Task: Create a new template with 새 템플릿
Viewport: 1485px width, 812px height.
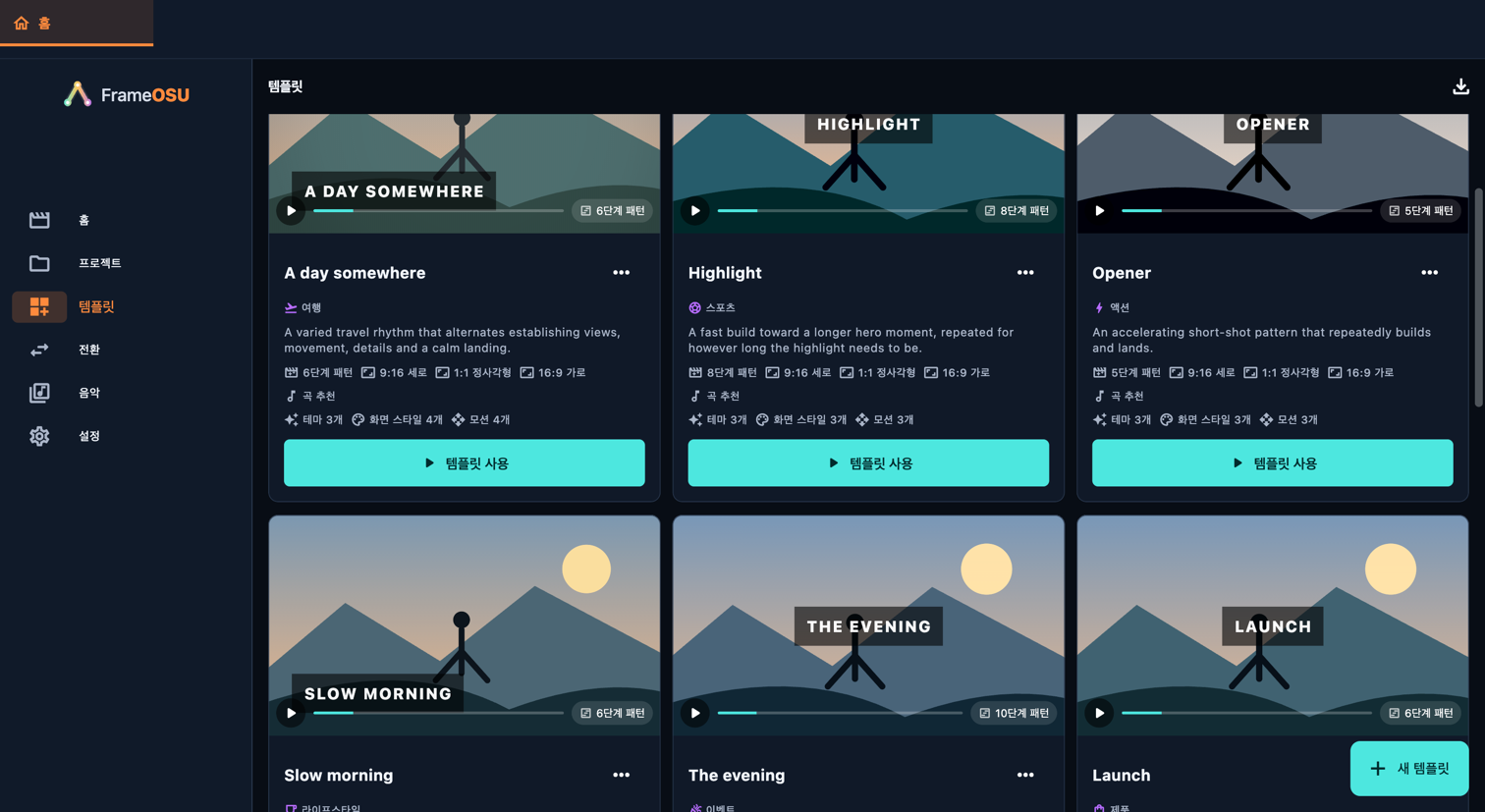Action: pos(1409,769)
